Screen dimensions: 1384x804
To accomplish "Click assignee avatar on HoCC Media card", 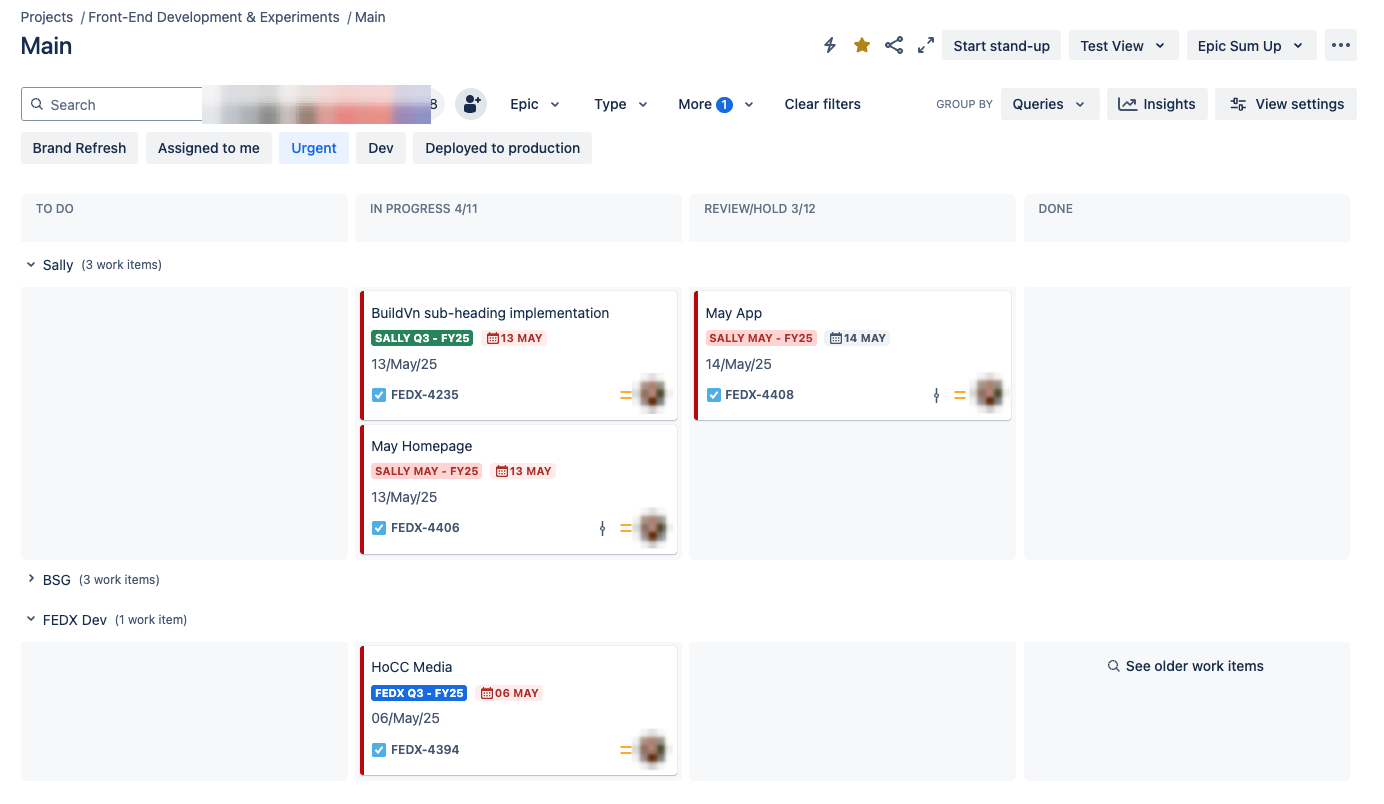I will 654,749.
